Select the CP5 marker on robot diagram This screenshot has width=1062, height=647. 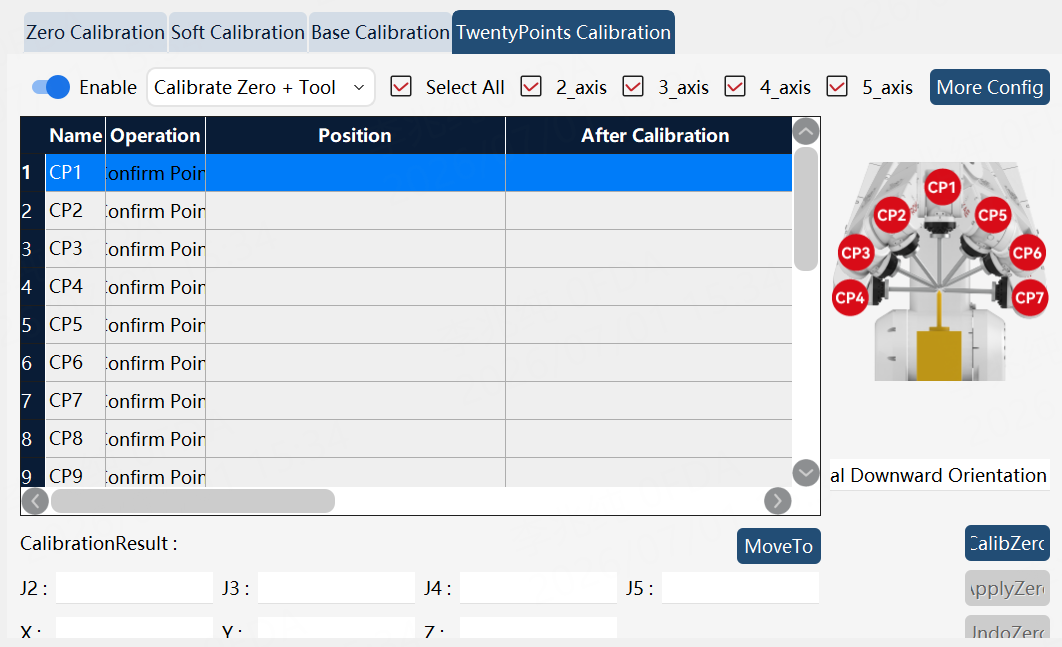(x=992, y=215)
